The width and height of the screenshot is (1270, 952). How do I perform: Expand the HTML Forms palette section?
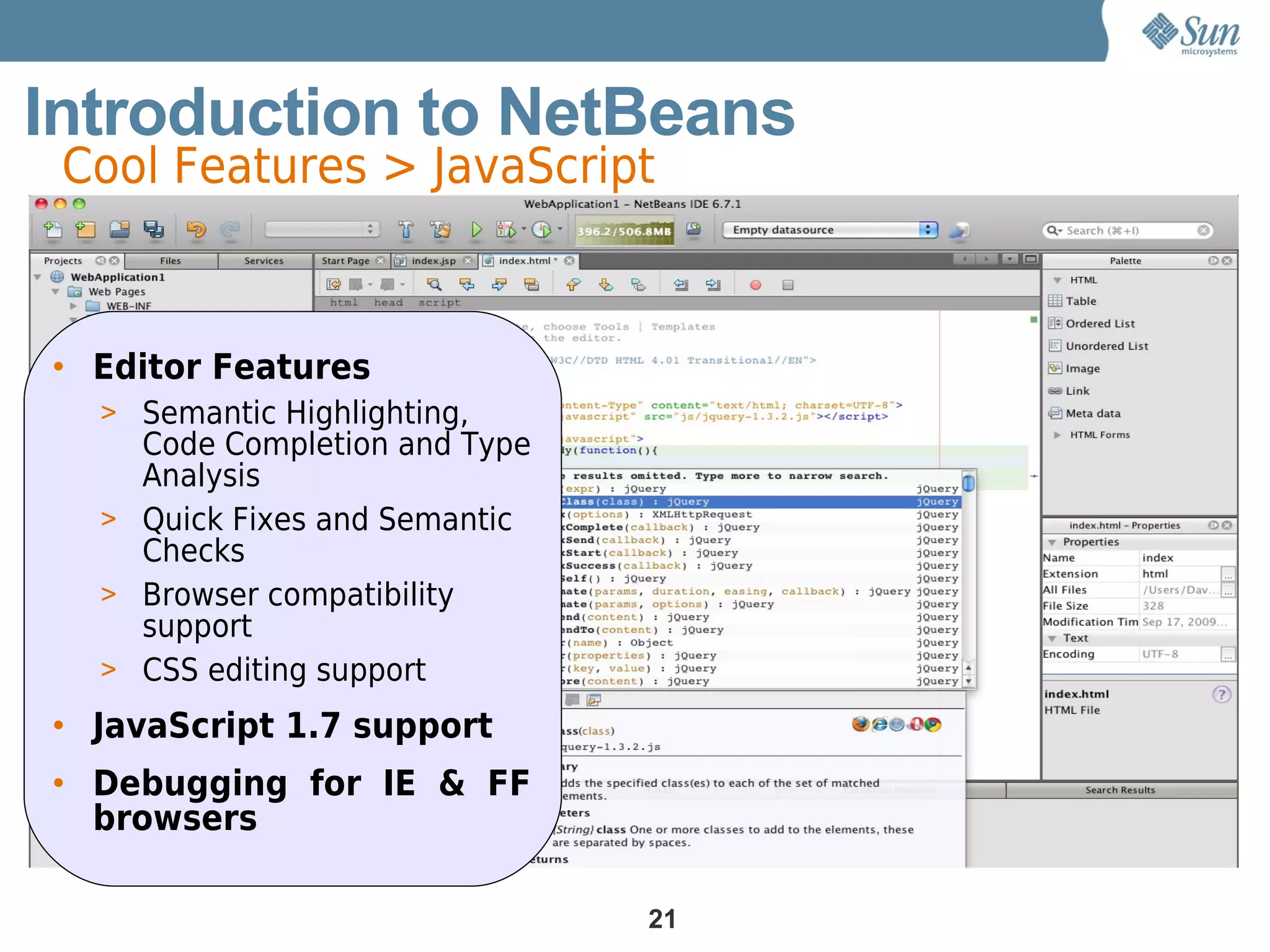pyautogui.click(x=1057, y=435)
